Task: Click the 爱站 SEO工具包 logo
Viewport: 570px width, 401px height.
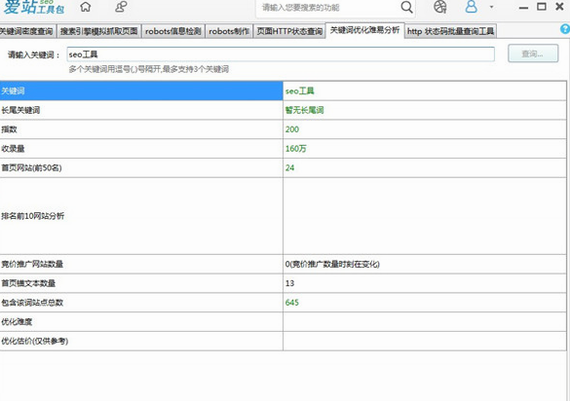Action: tap(34, 7)
